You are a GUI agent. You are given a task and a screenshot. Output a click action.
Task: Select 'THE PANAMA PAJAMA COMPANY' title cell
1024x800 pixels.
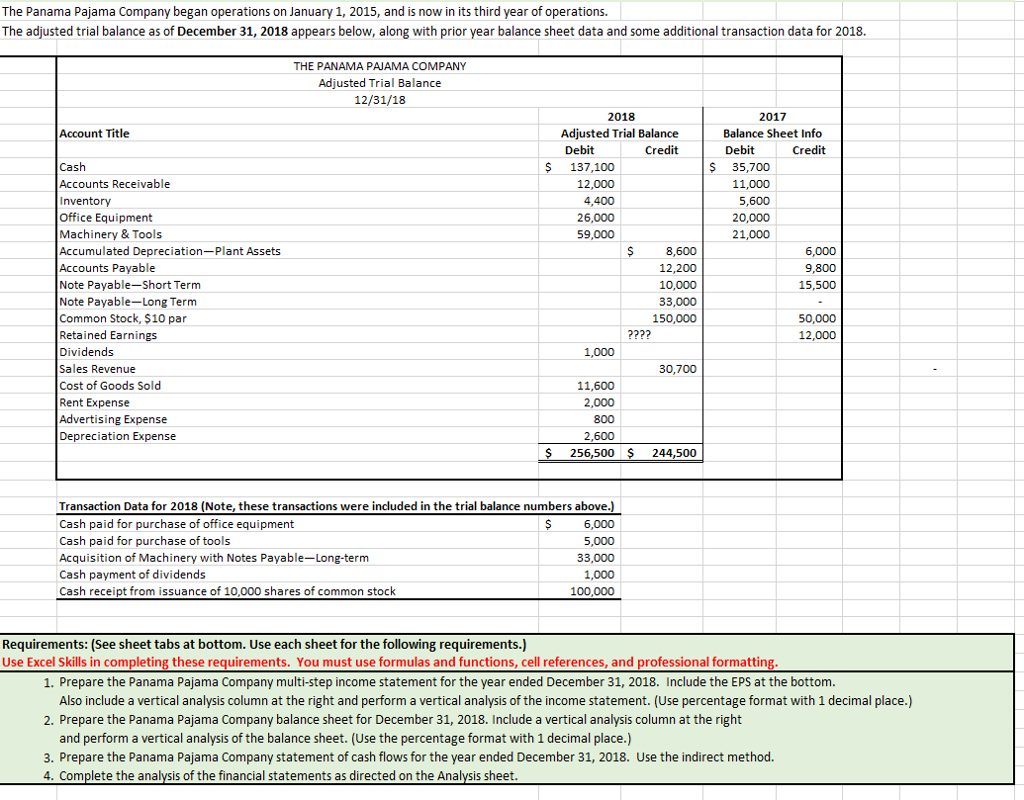[x=380, y=66]
